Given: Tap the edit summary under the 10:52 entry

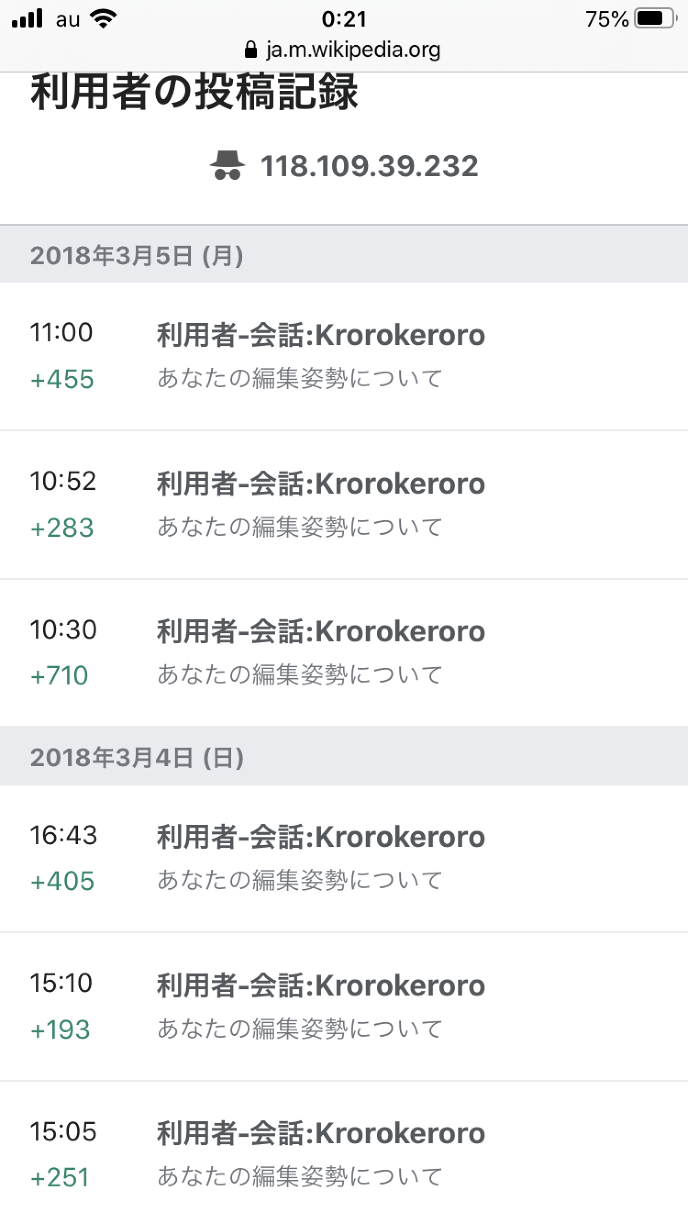Looking at the screenshot, I should point(299,527).
